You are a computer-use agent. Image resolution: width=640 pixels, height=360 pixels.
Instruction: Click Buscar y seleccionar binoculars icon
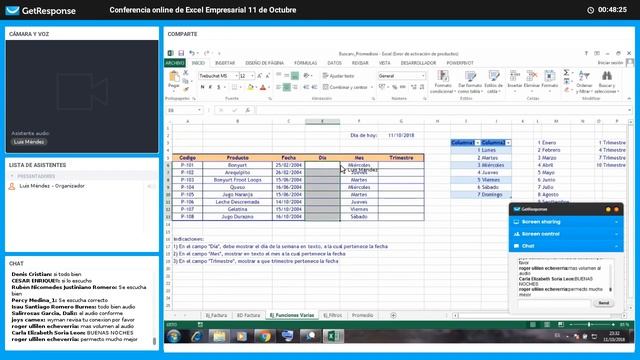pos(607,76)
